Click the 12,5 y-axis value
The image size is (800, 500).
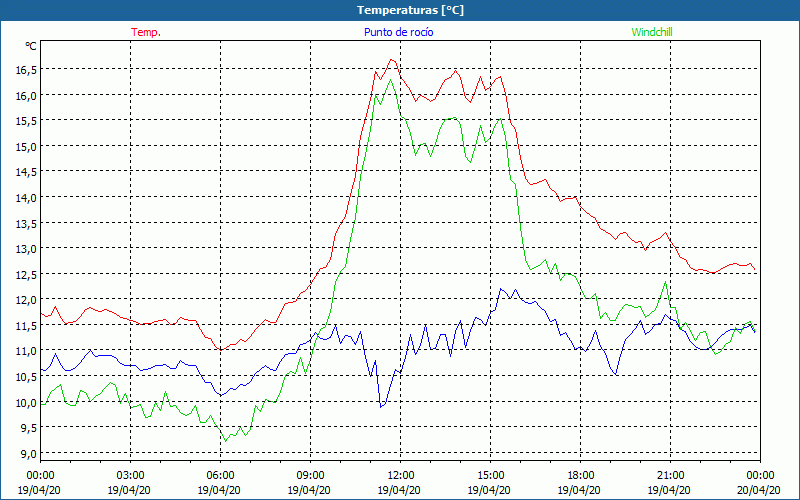[x=27, y=274]
